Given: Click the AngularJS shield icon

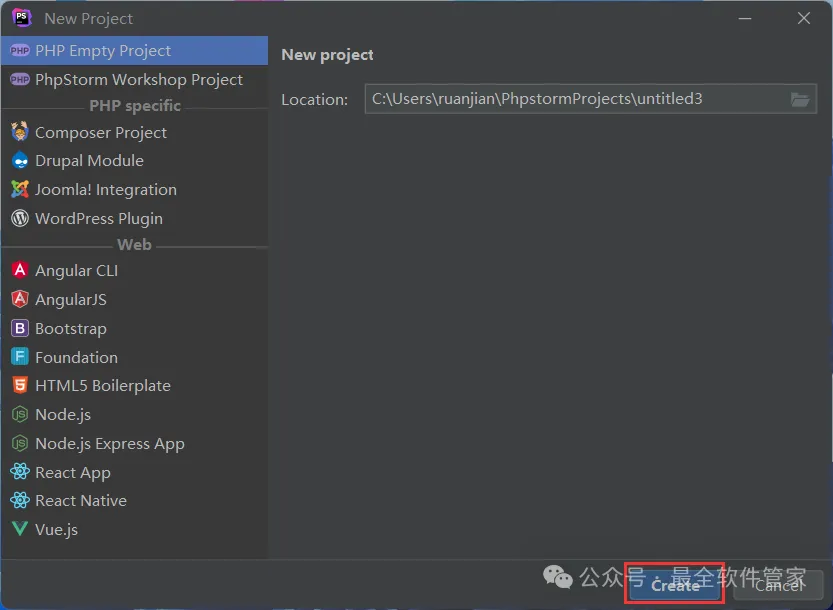Looking at the screenshot, I should coord(20,299).
